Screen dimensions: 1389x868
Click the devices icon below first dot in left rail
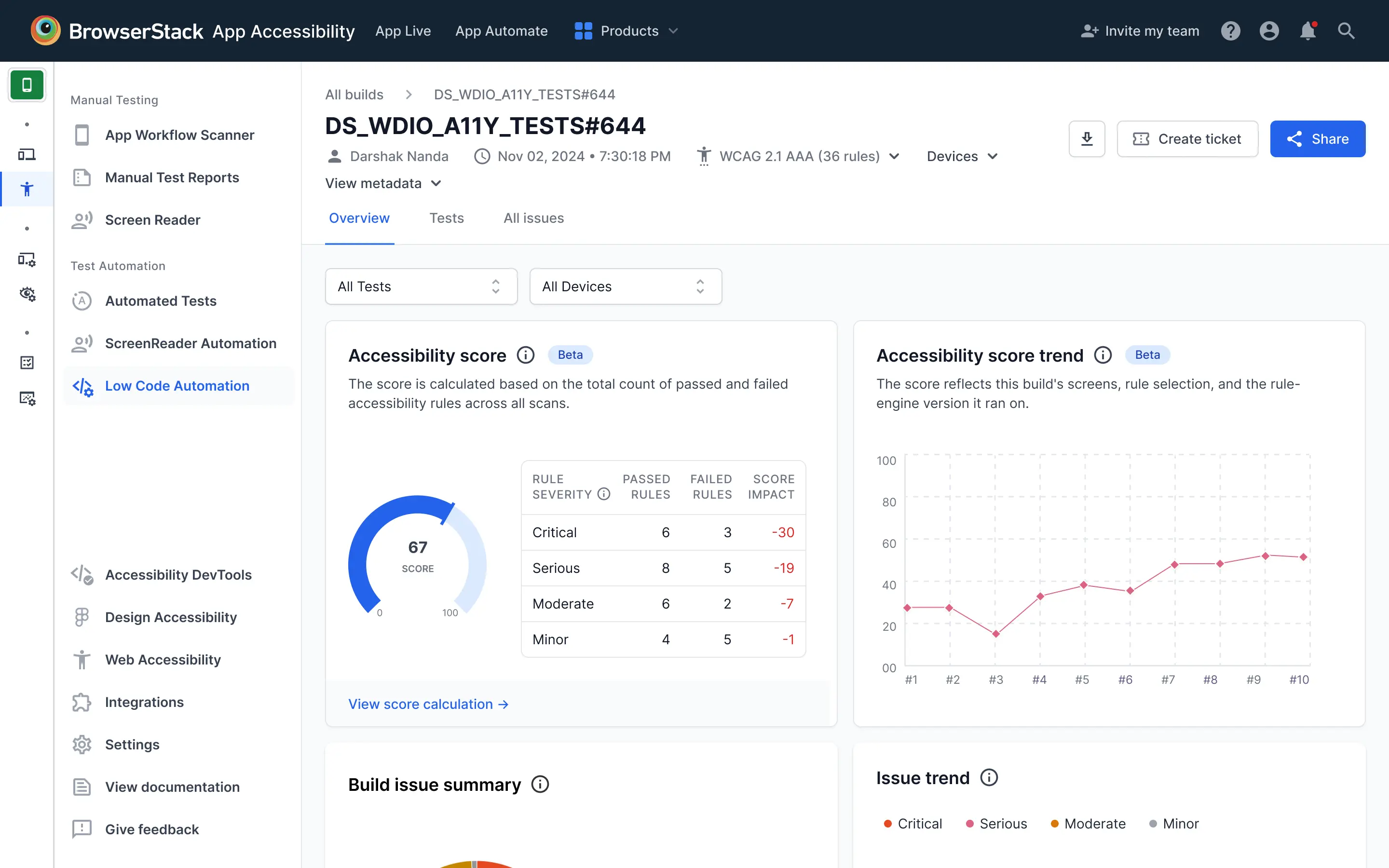pos(27,154)
